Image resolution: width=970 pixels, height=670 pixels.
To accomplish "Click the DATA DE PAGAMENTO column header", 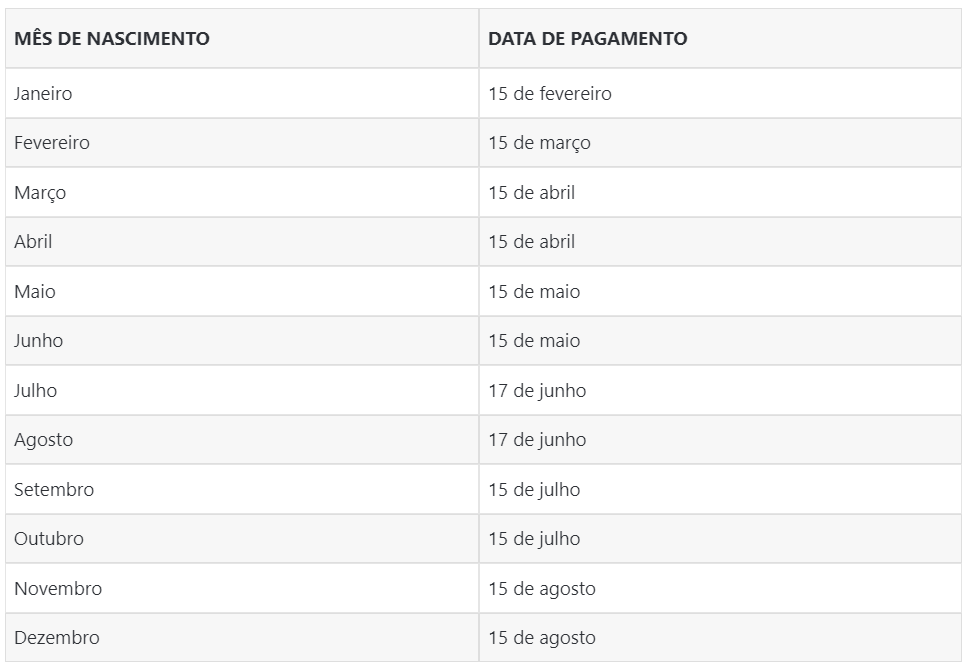I will point(587,39).
